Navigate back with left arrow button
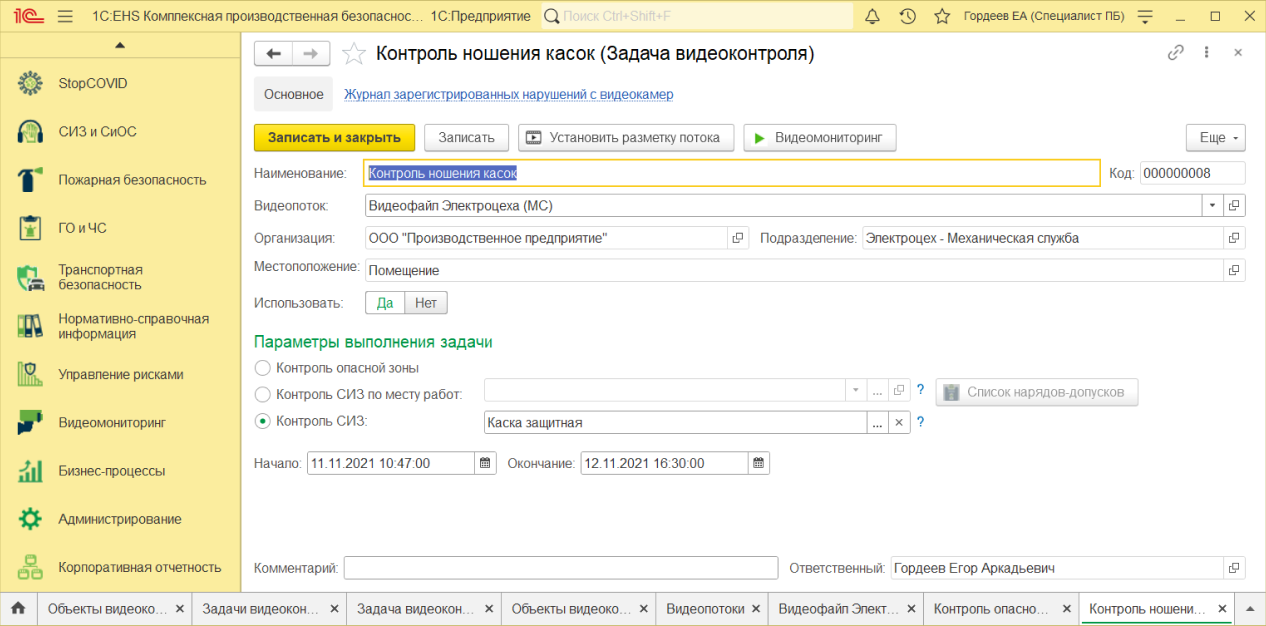The height and width of the screenshot is (626, 1266). click(x=273, y=54)
